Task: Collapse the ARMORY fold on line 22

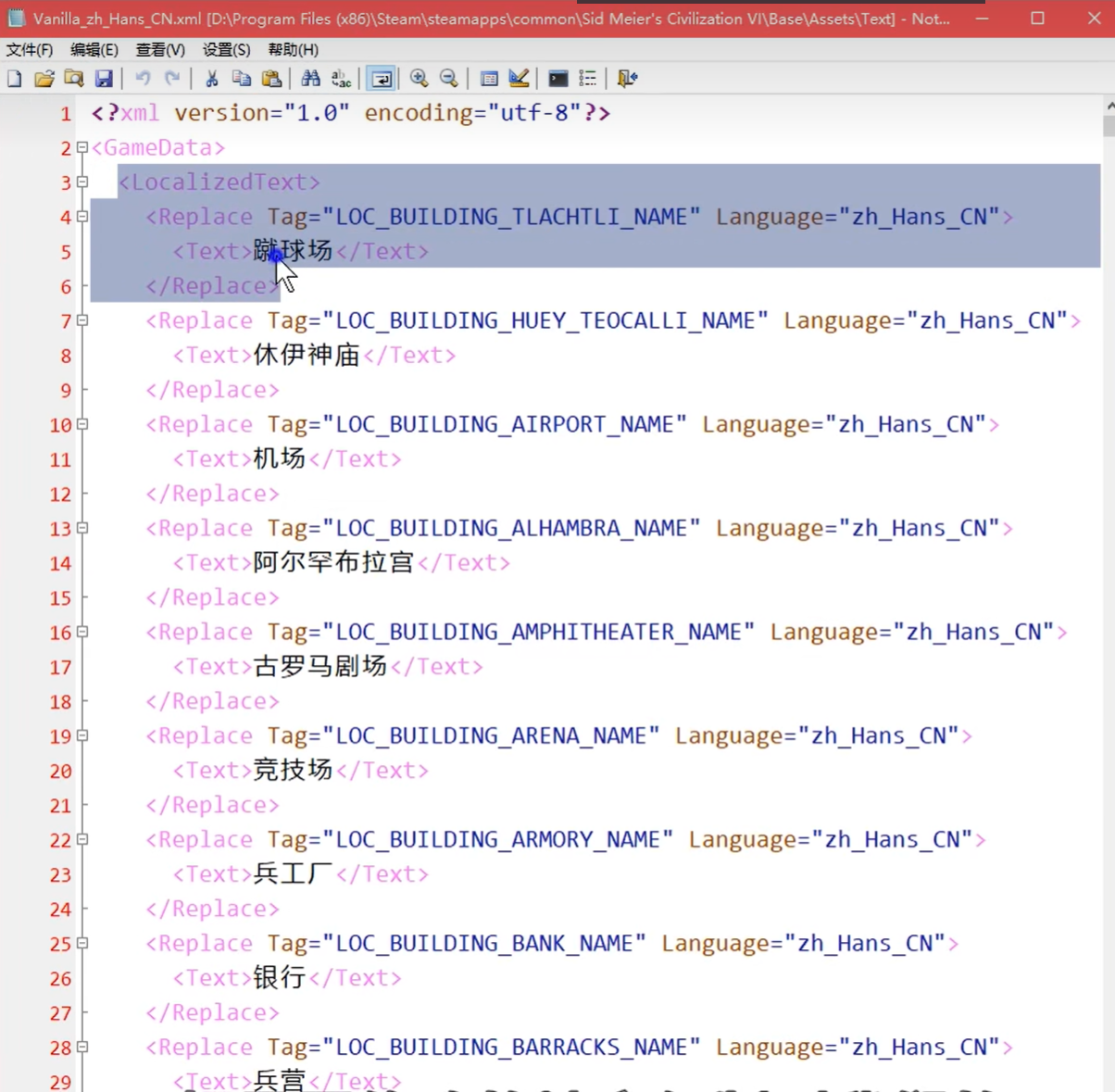Action: (x=82, y=838)
